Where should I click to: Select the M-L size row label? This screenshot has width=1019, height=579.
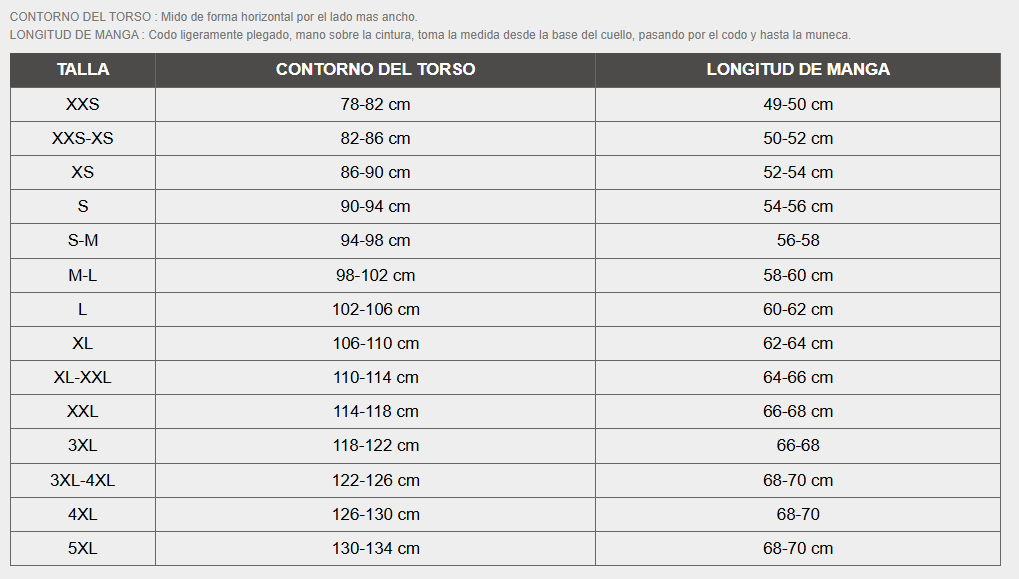(83, 276)
